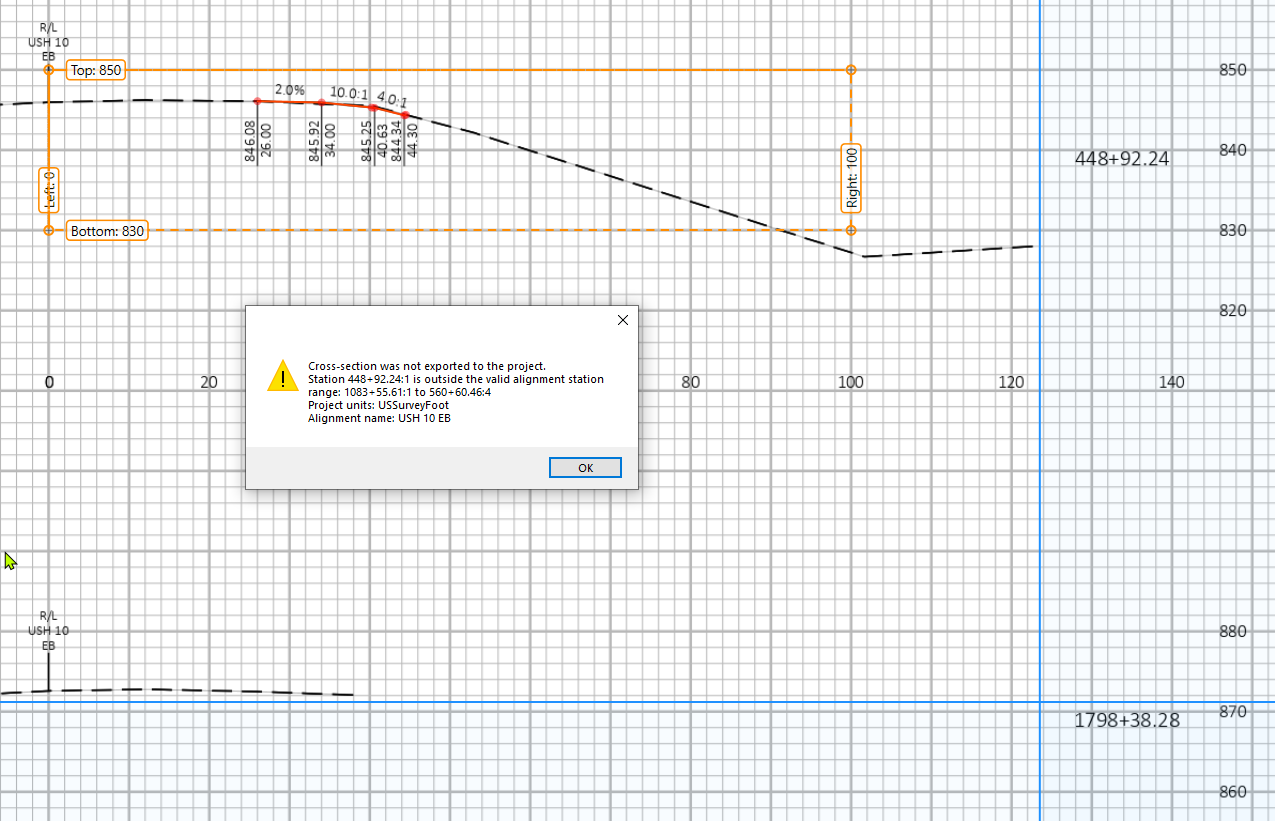Click the '880' elevation axis label

(1233, 631)
